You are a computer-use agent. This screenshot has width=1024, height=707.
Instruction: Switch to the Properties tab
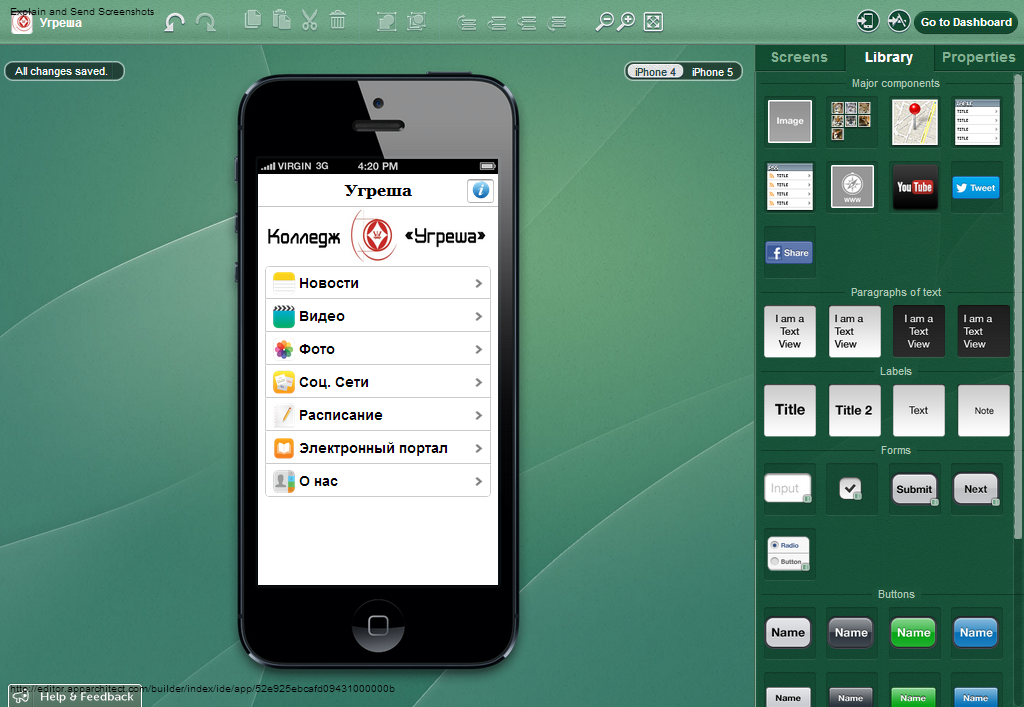tap(978, 57)
